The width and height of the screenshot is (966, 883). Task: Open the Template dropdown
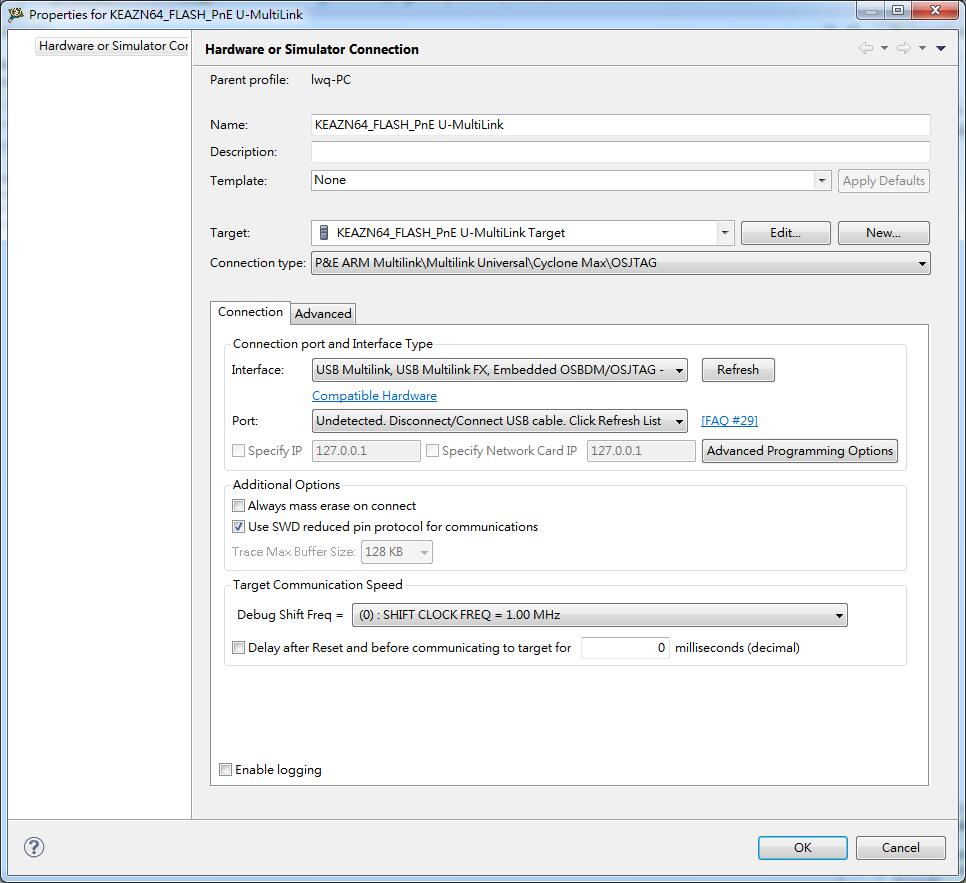click(x=821, y=181)
